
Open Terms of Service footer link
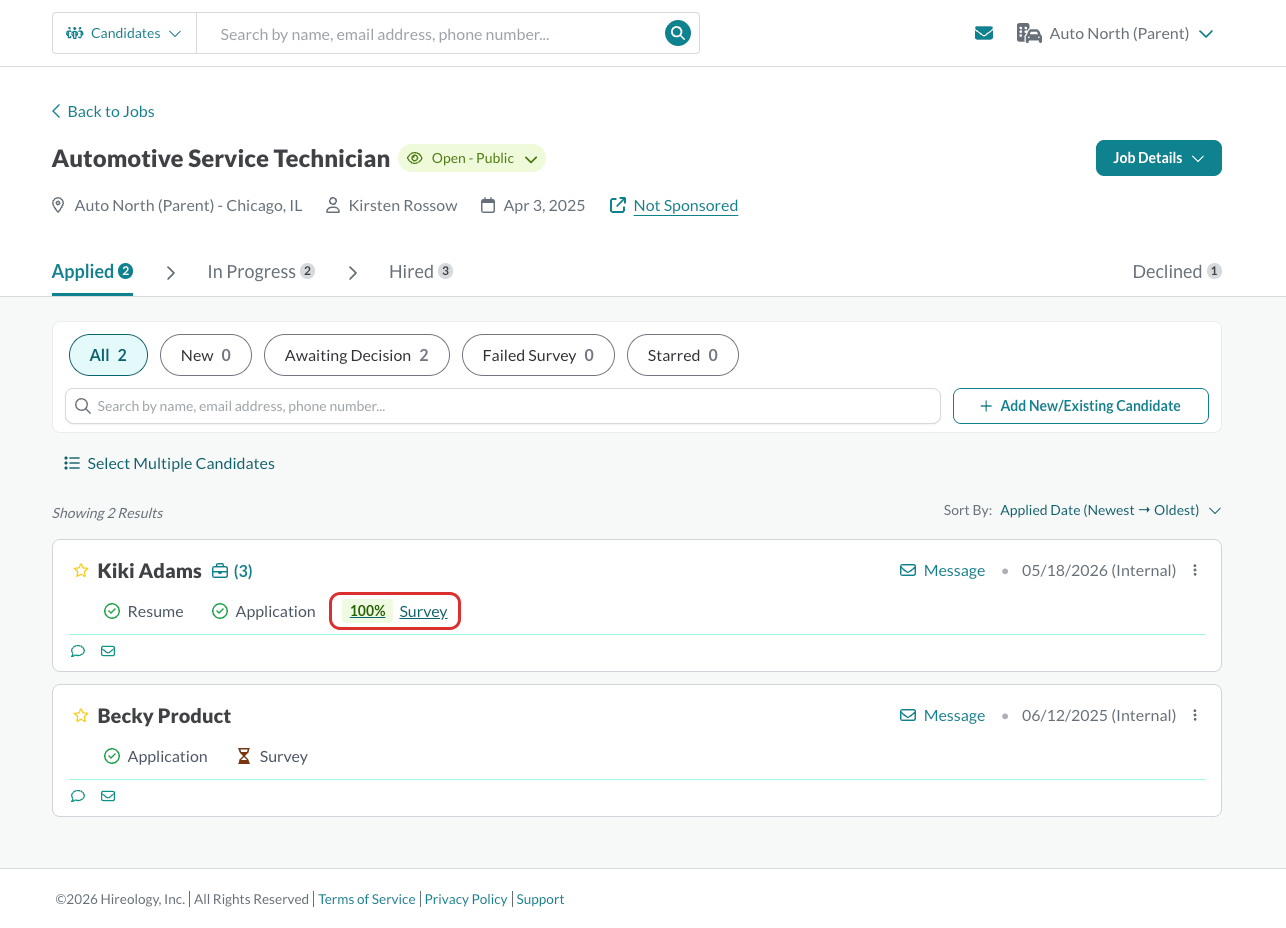[367, 899]
